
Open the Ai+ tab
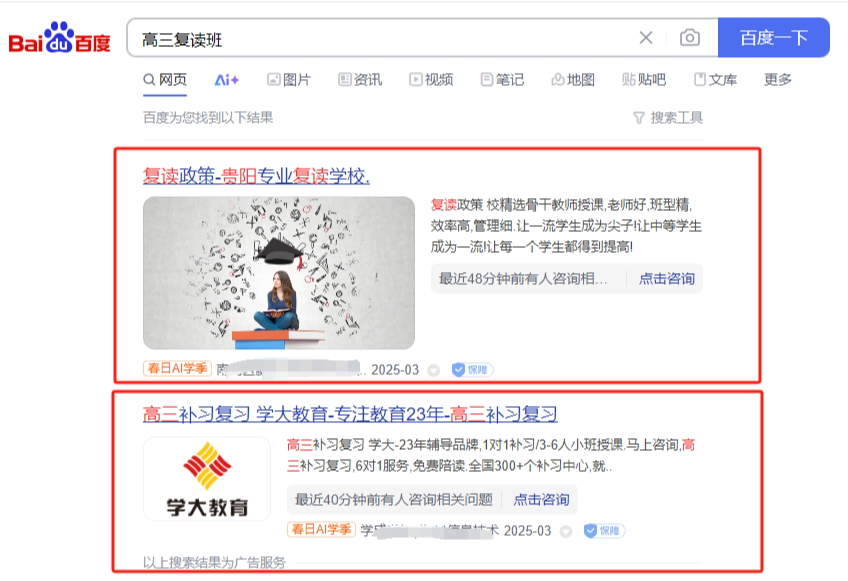click(x=227, y=80)
